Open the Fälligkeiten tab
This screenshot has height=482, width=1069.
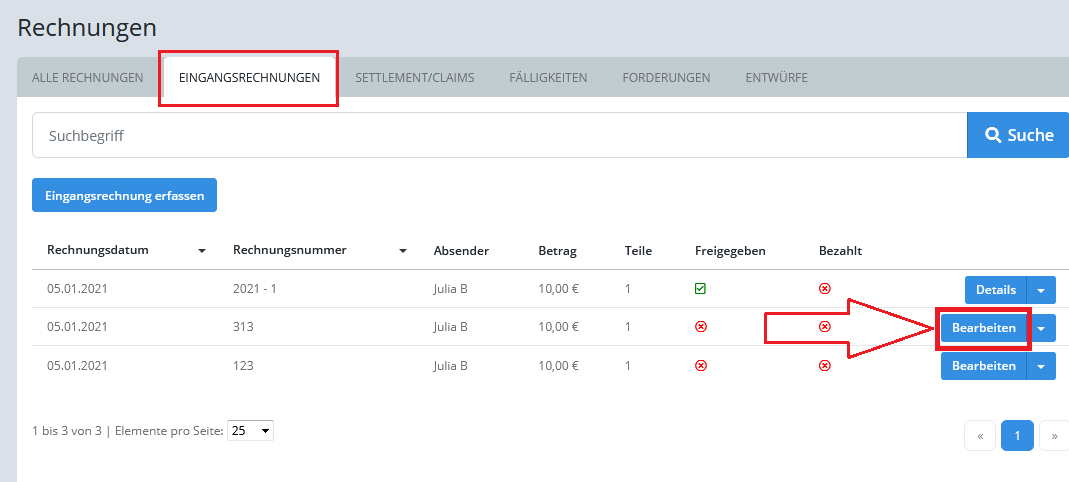pyautogui.click(x=548, y=78)
